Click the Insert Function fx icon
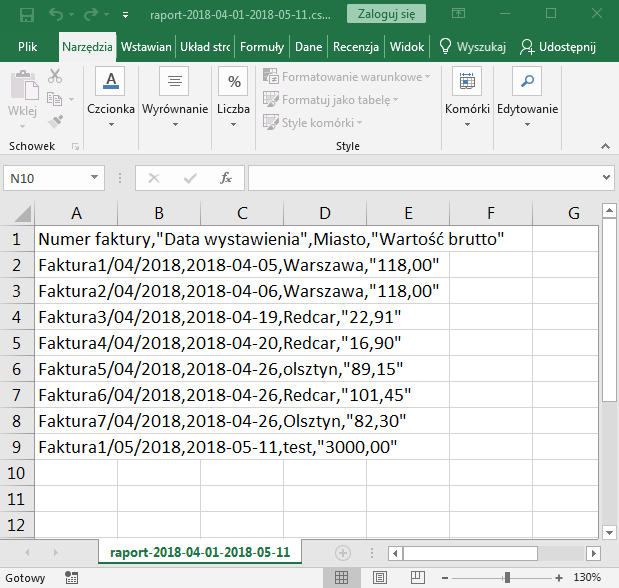Screen dimensions: 619x588 pyautogui.click(x=226, y=178)
